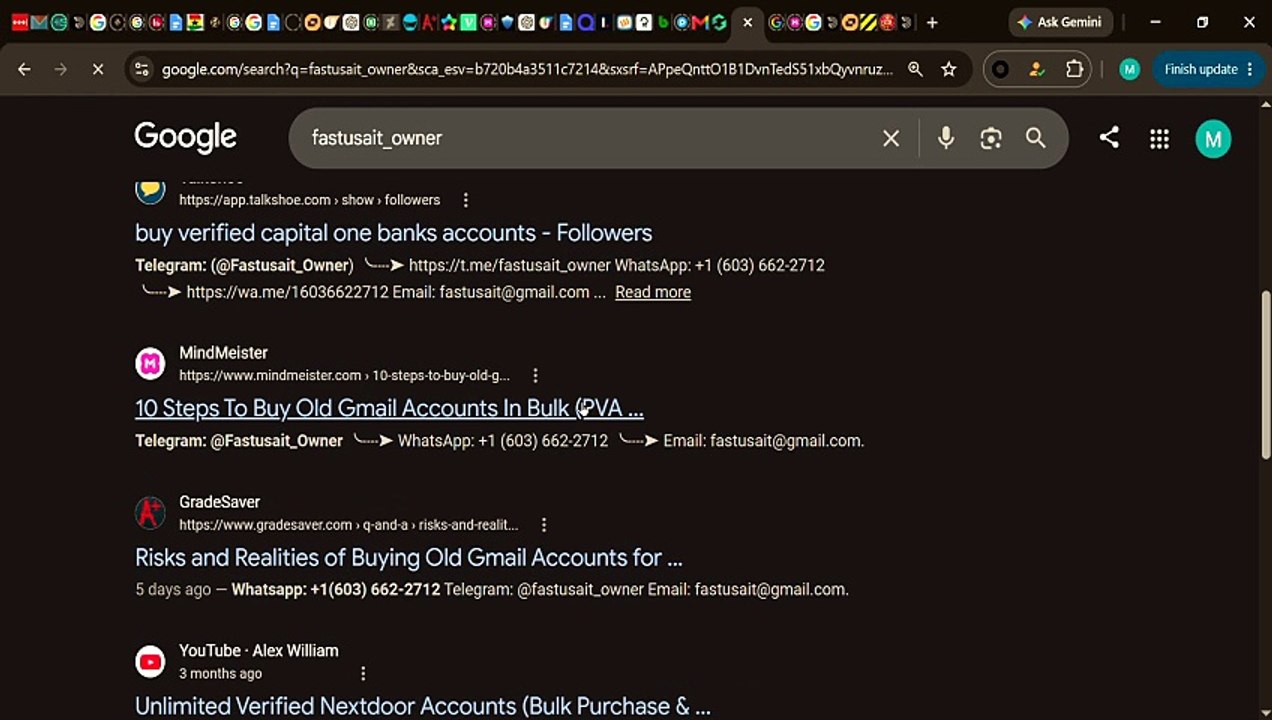Click the MindMeister site favicon
This screenshot has width=1272, height=720.
coord(150,363)
